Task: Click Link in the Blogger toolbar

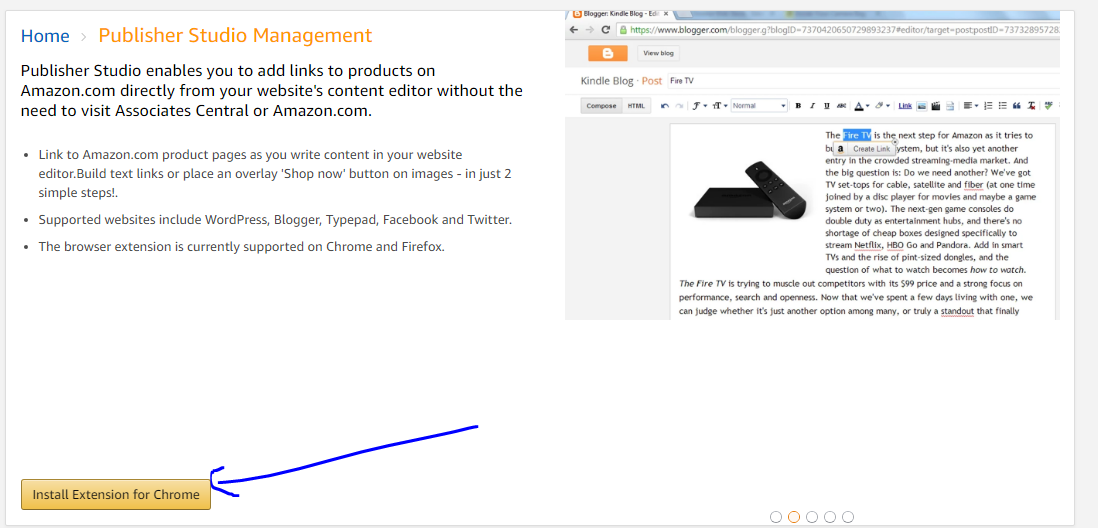Action: 905,106
